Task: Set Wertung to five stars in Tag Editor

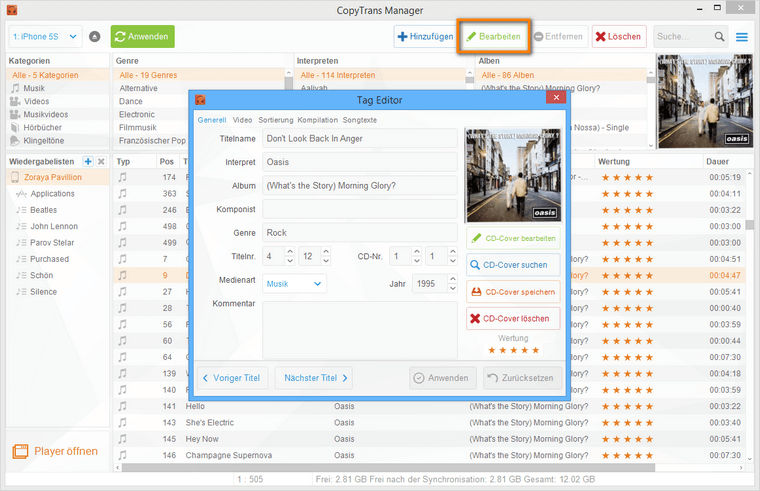Action: coord(536,350)
